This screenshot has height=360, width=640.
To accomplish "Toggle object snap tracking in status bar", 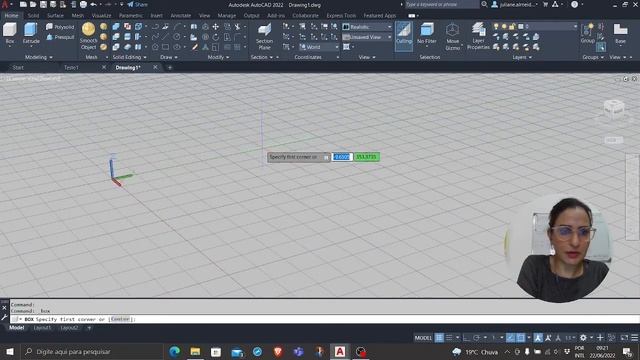I will (x=510, y=338).
